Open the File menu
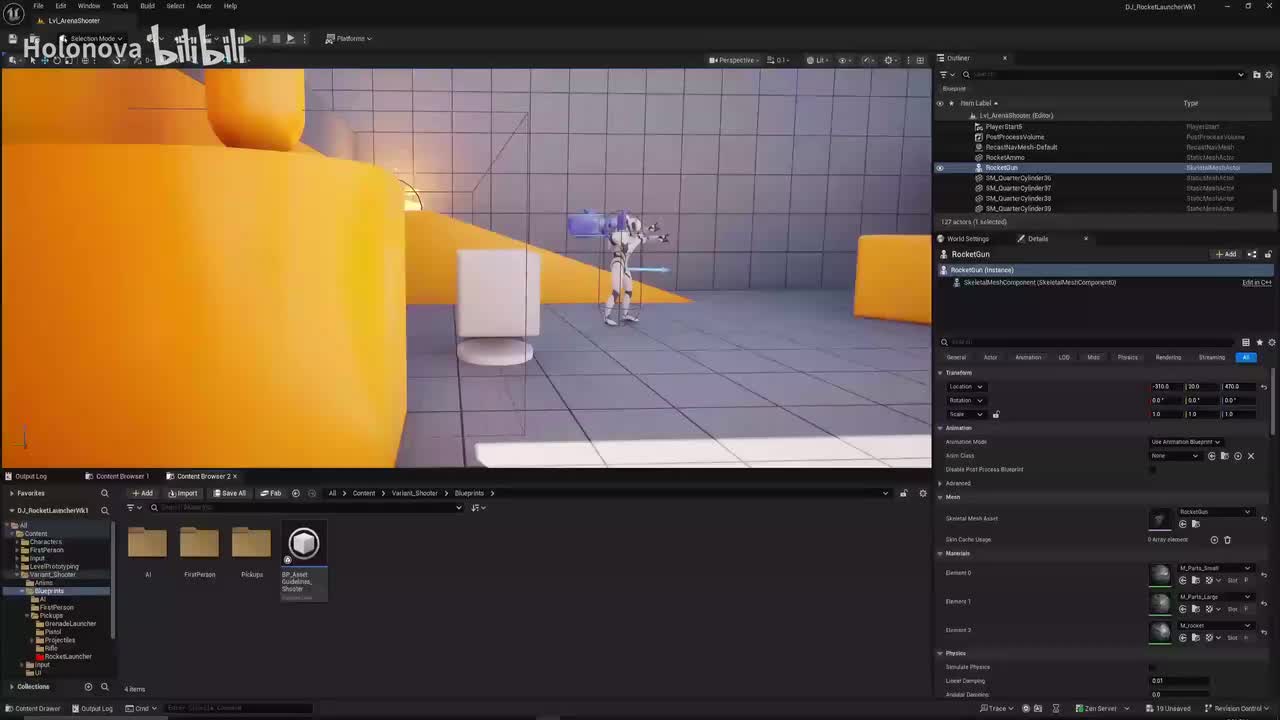 pyautogui.click(x=38, y=6)
